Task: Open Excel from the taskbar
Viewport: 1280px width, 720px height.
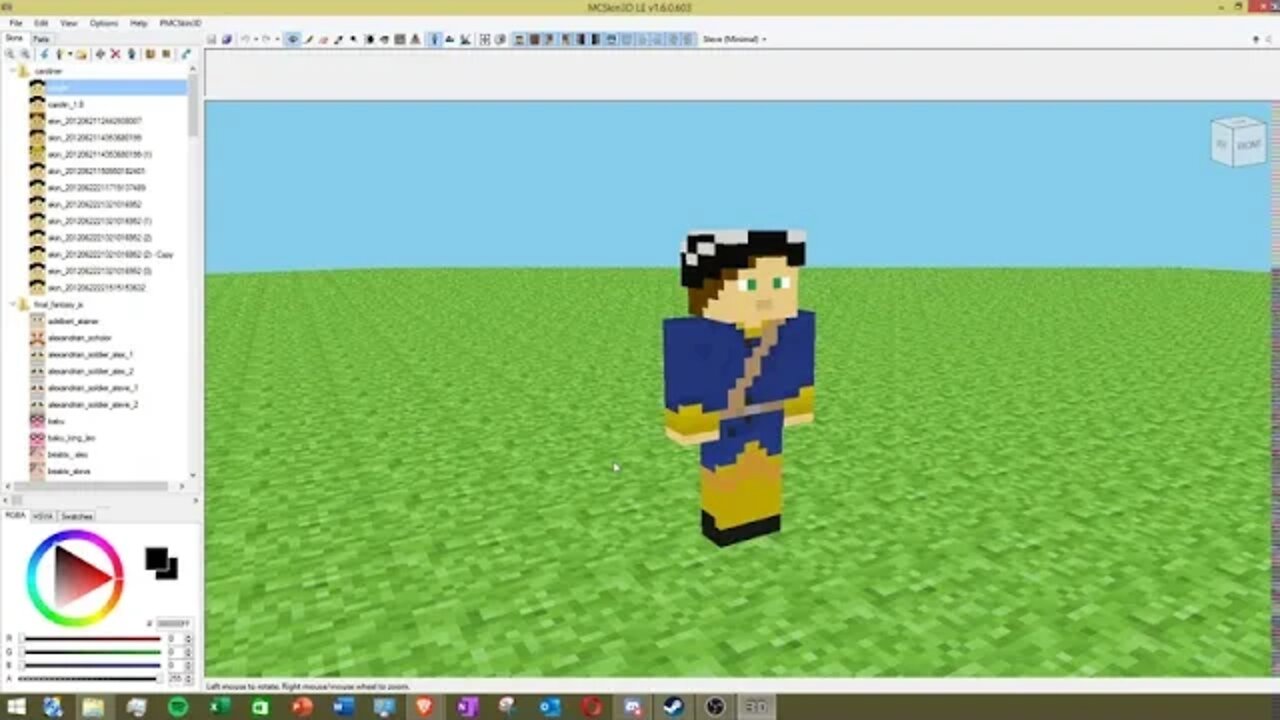Action: 219,707
